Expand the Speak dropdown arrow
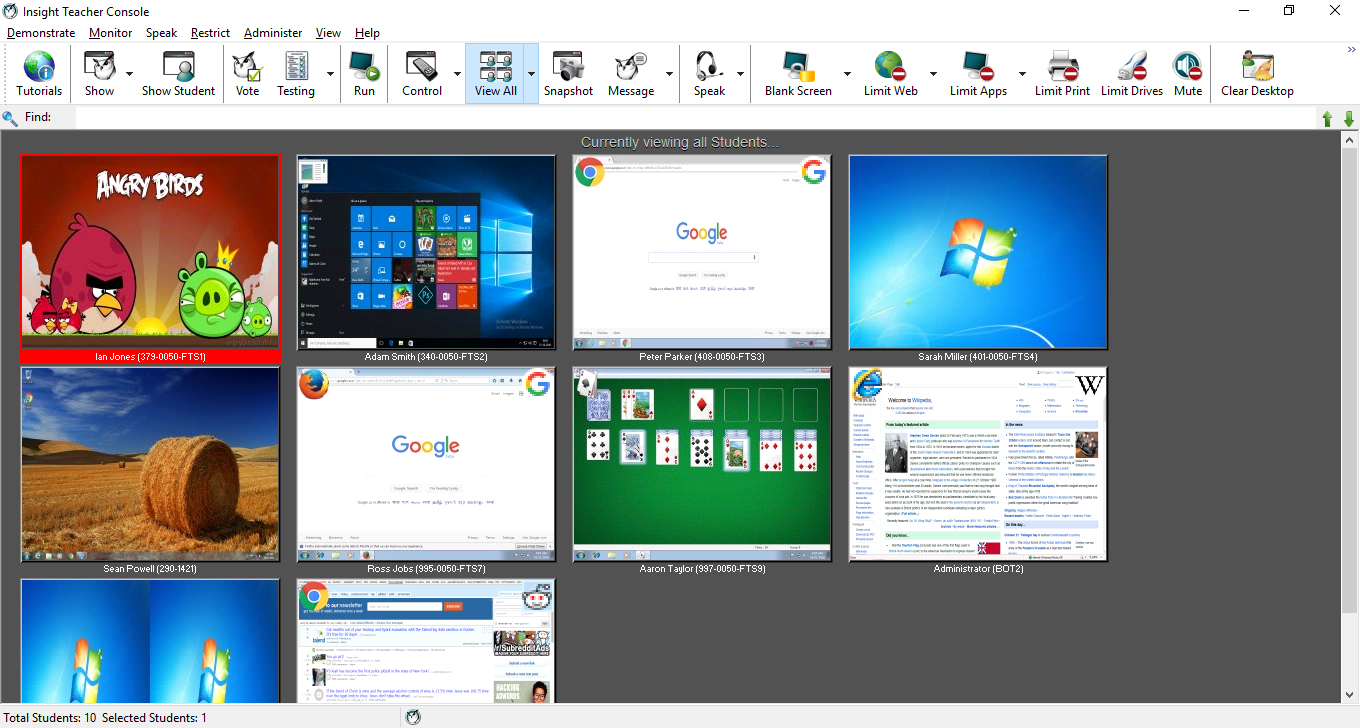The height and width of the screenshot is (728, 1360). (x=739, y=74)
